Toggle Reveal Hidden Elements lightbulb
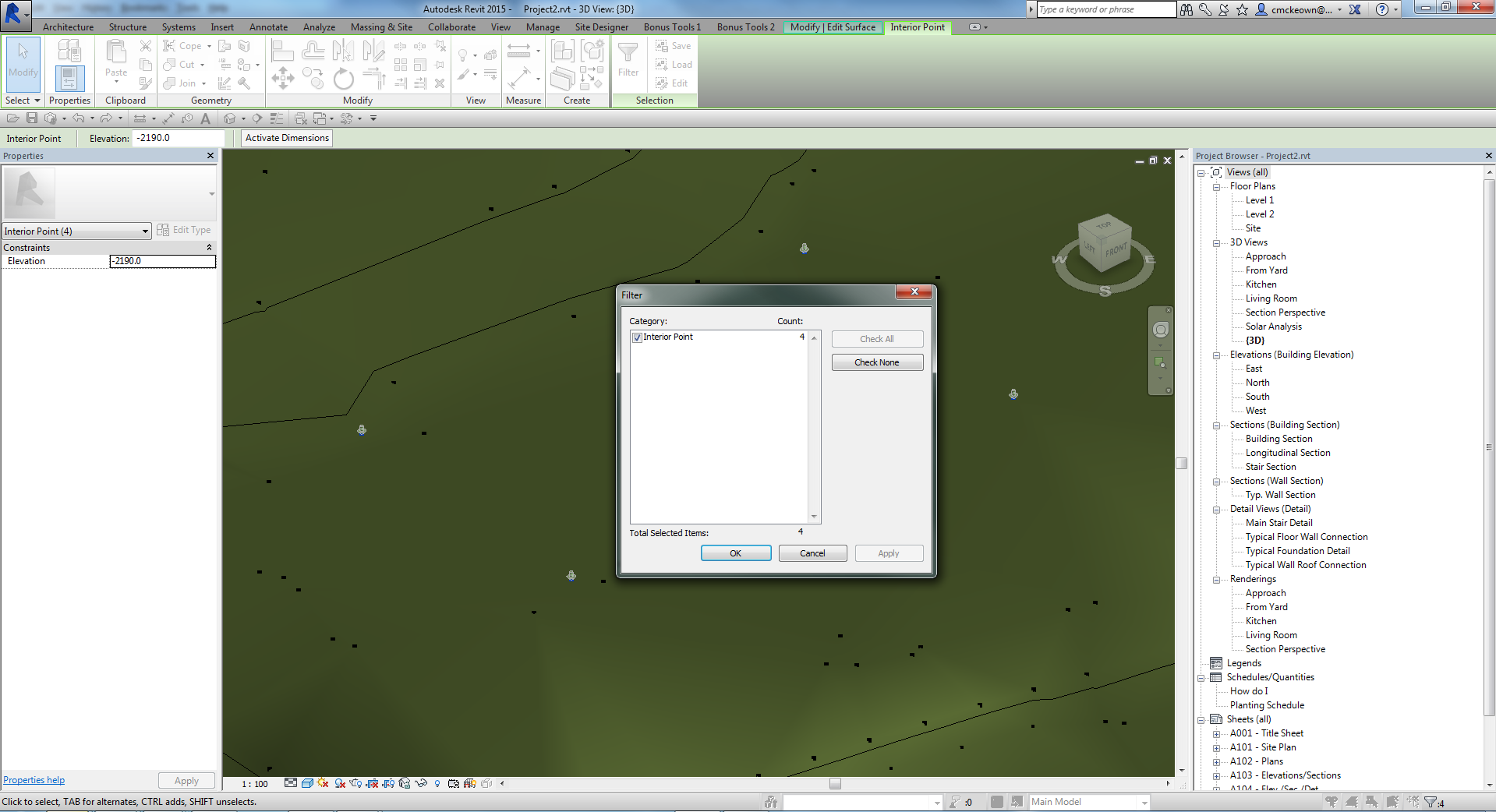Image resolution: width=1496 pixels, height=812 pixels. point(437,783)
